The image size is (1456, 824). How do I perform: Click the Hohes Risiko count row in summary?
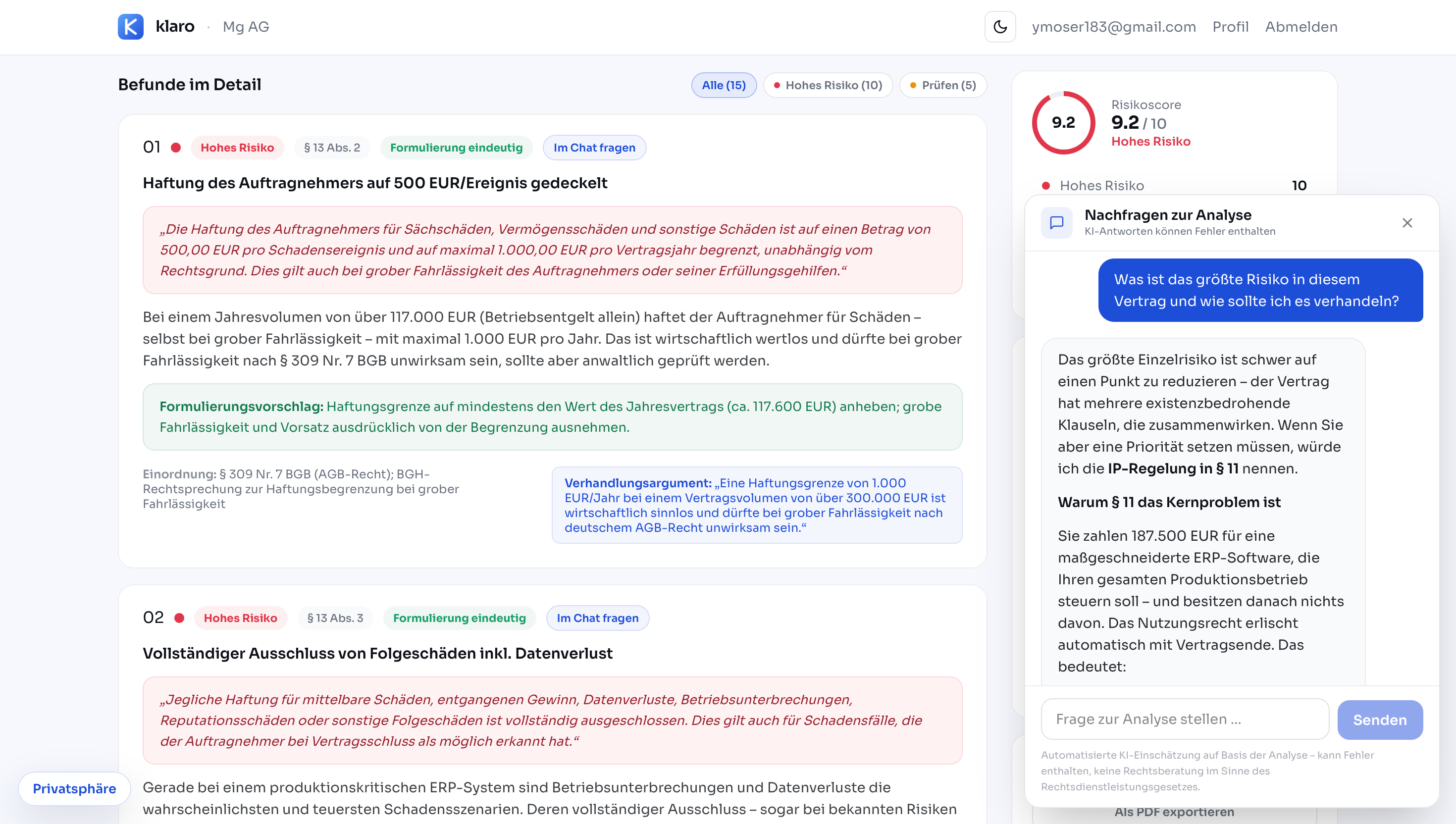pos(1174,186)
